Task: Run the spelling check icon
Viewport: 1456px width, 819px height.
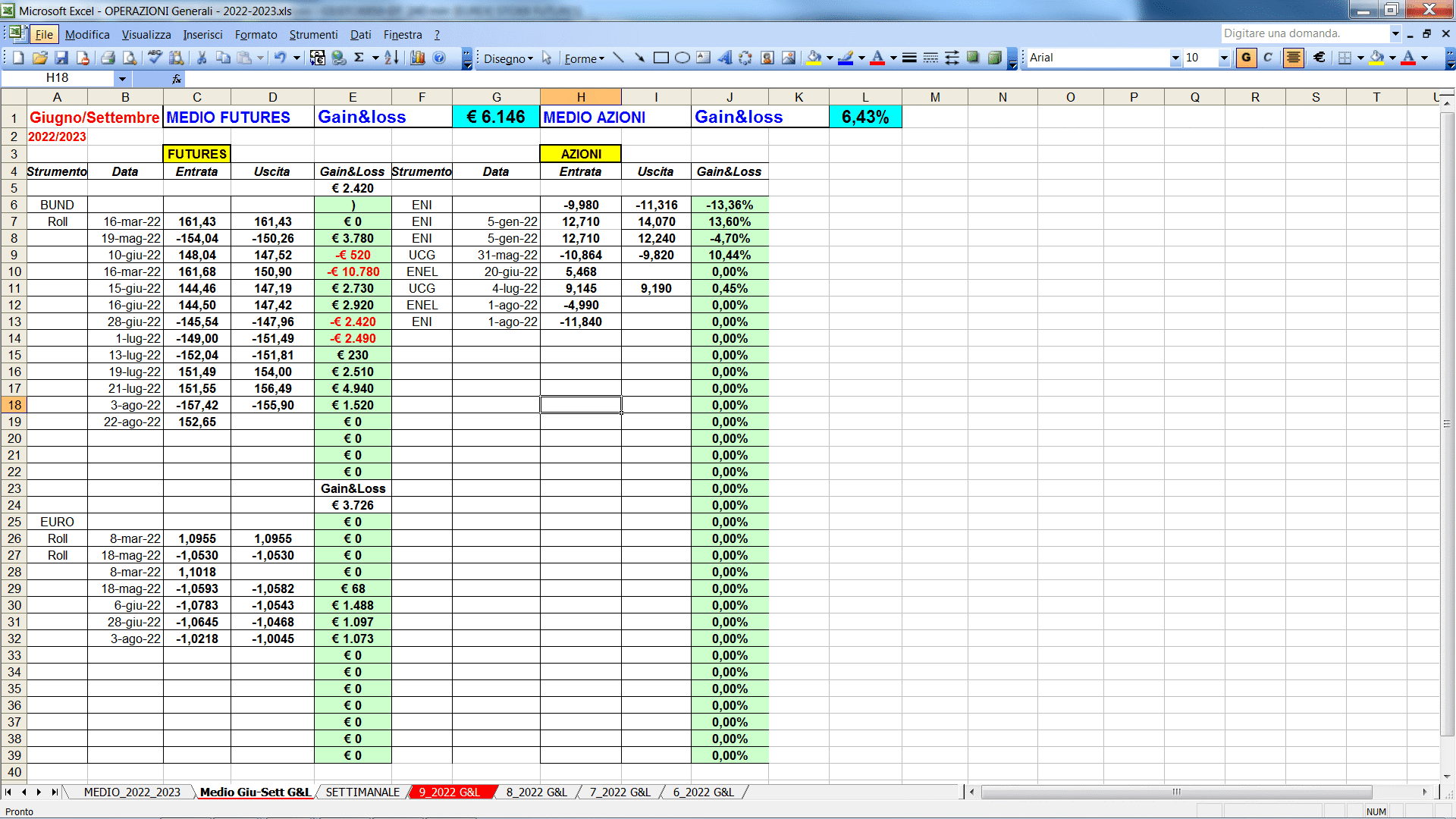Action: pyautogui.click(x=155, y=58)
